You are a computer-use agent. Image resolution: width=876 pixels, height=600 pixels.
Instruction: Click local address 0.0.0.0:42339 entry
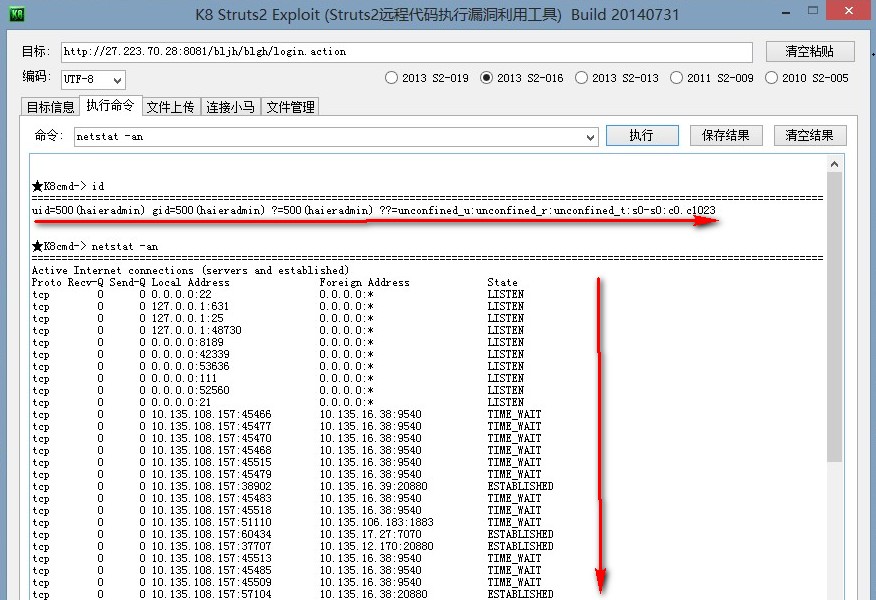click(x=191, y=354)
